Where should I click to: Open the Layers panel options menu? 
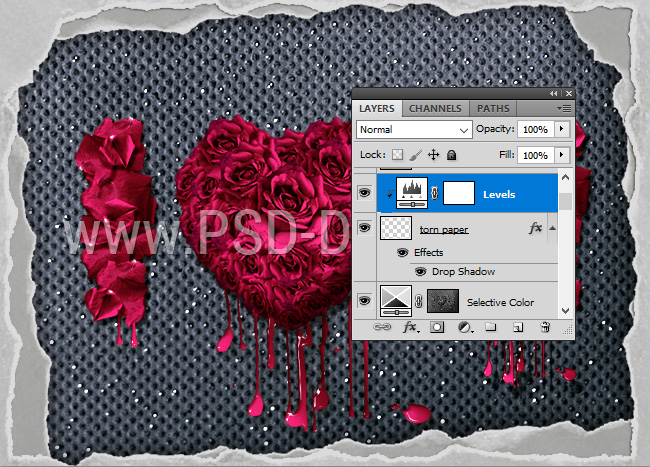click(565, 109)
